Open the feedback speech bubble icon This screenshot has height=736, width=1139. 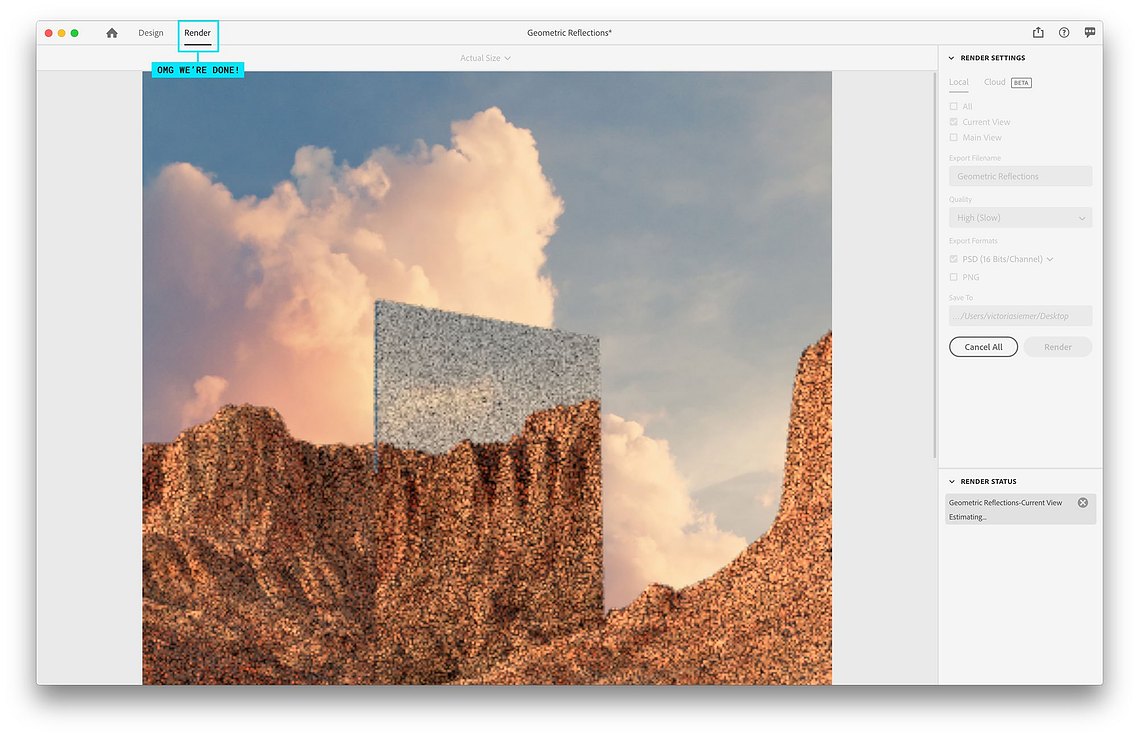click(x=1090, y=33)
